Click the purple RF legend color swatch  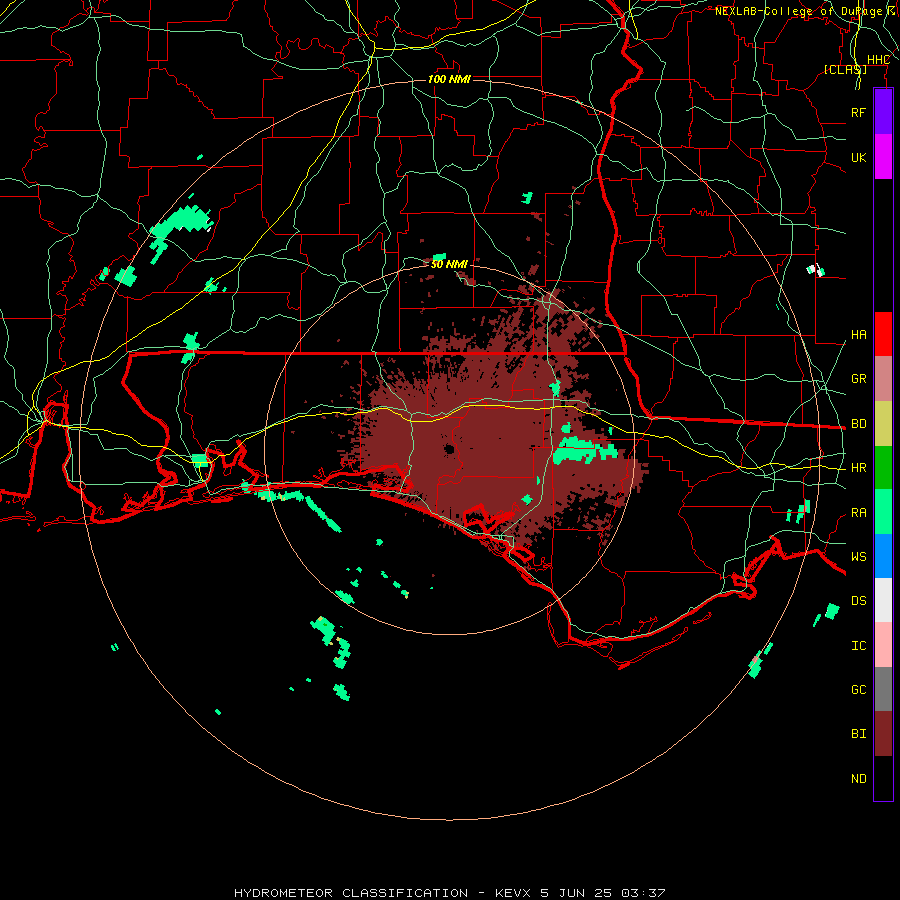click(883, 112)
